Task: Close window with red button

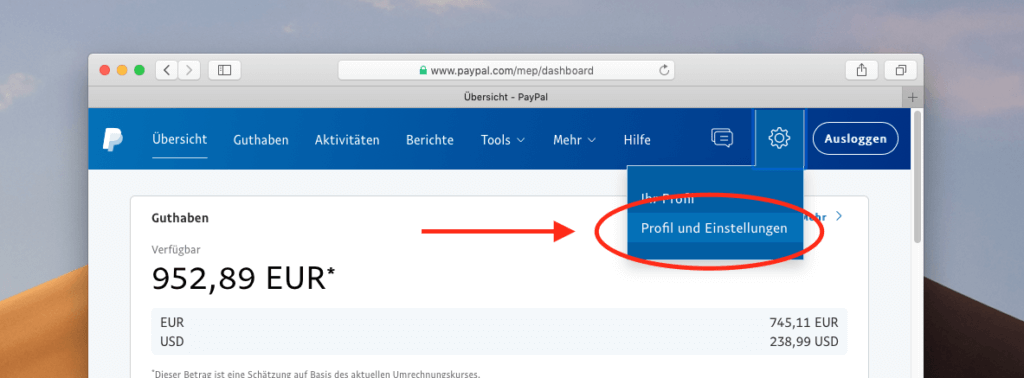Action: pyautogui.click(x=104, y=70)
